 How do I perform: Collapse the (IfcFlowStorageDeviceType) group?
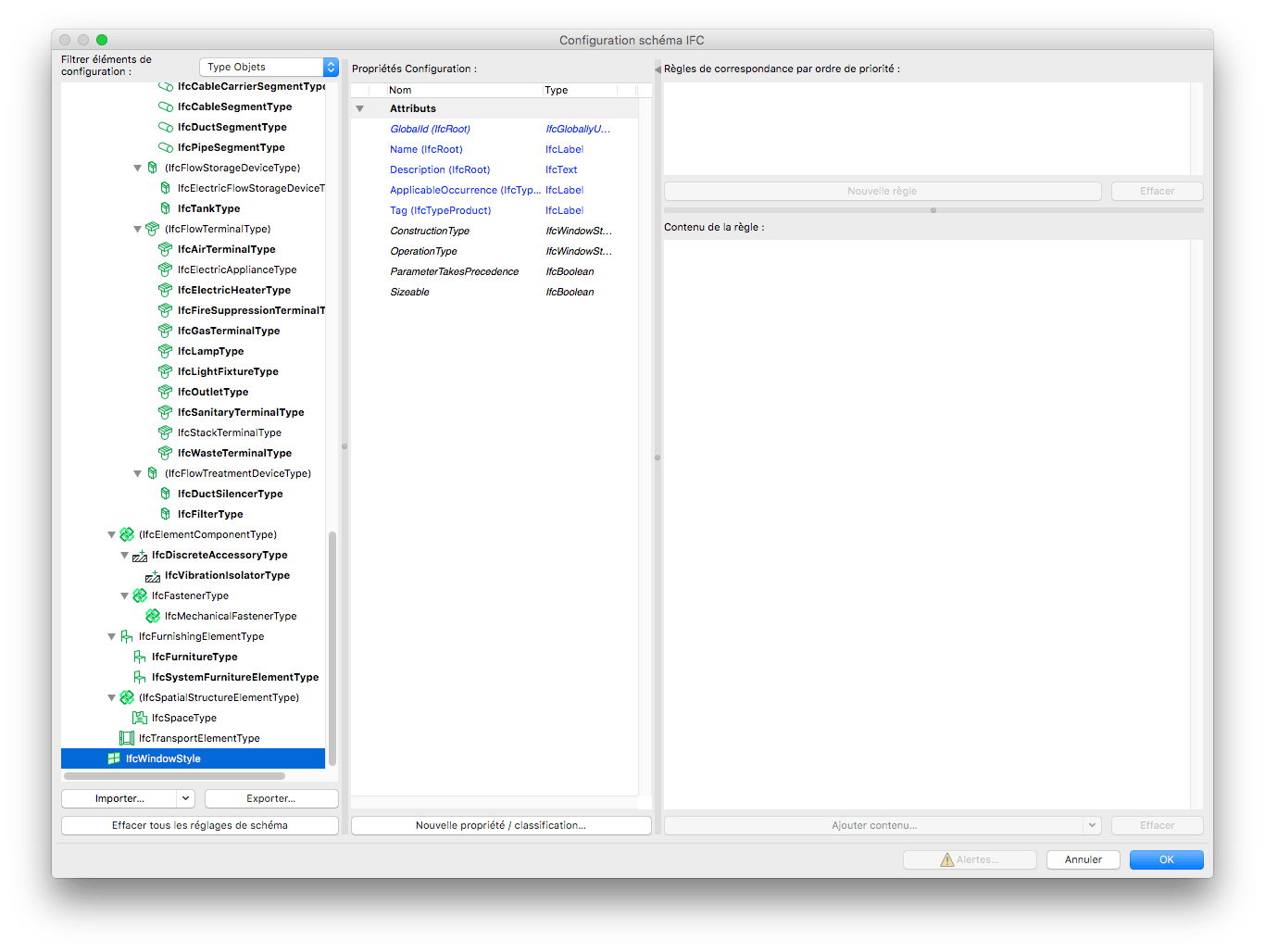(138, 169)
